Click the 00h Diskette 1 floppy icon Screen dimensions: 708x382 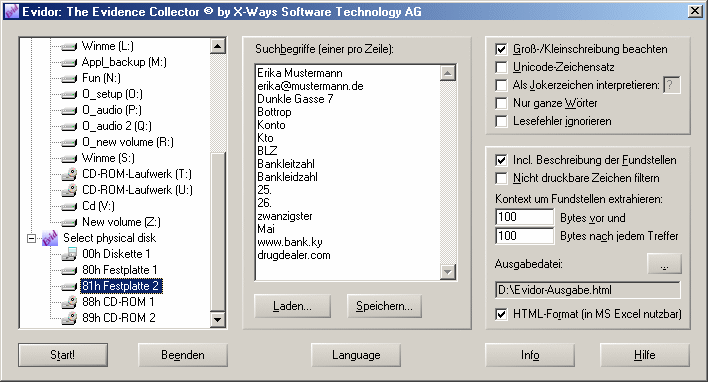click(69, 254)
